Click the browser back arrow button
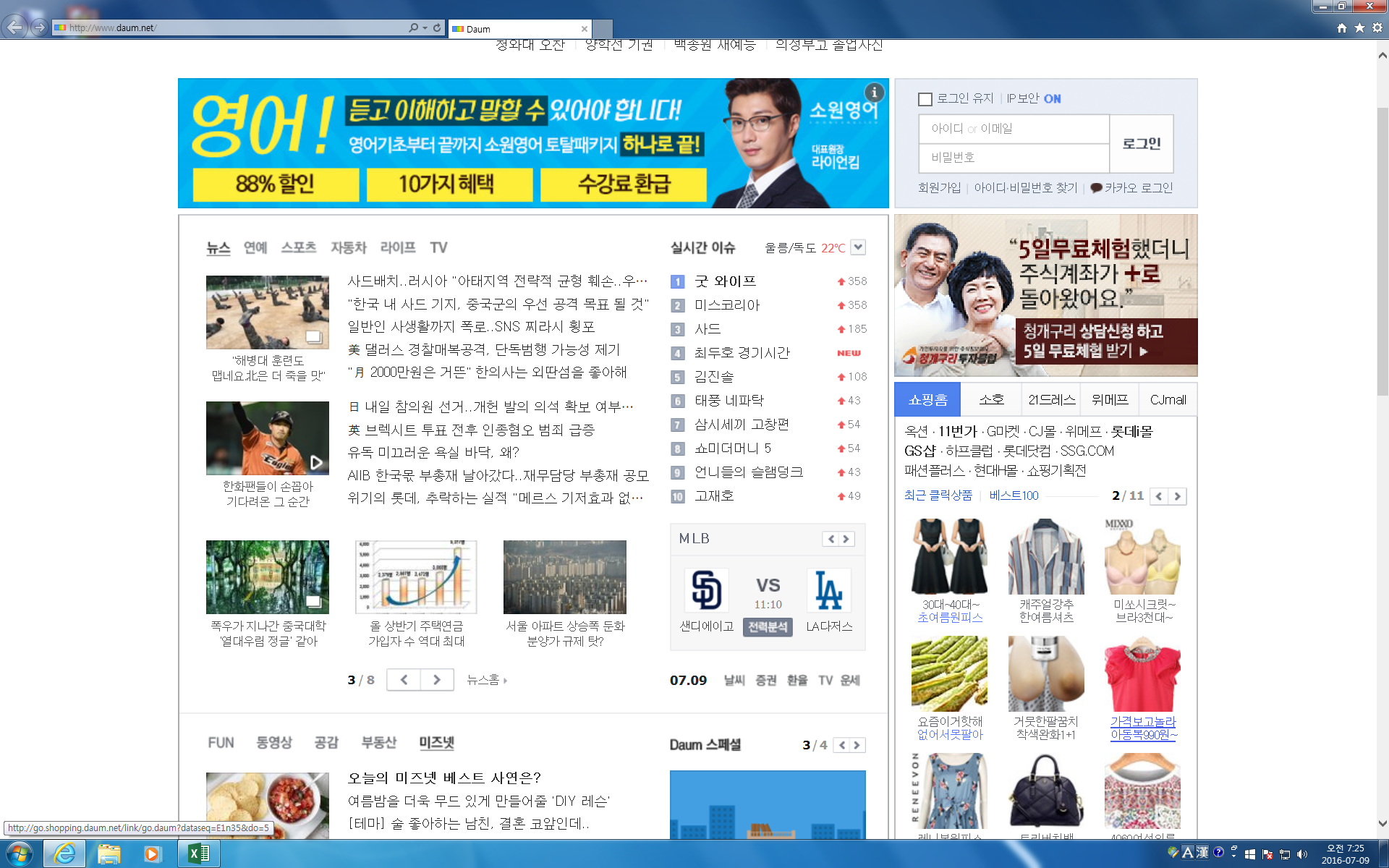The height and width of the screenshot is (868, 1389). (14, 27)
